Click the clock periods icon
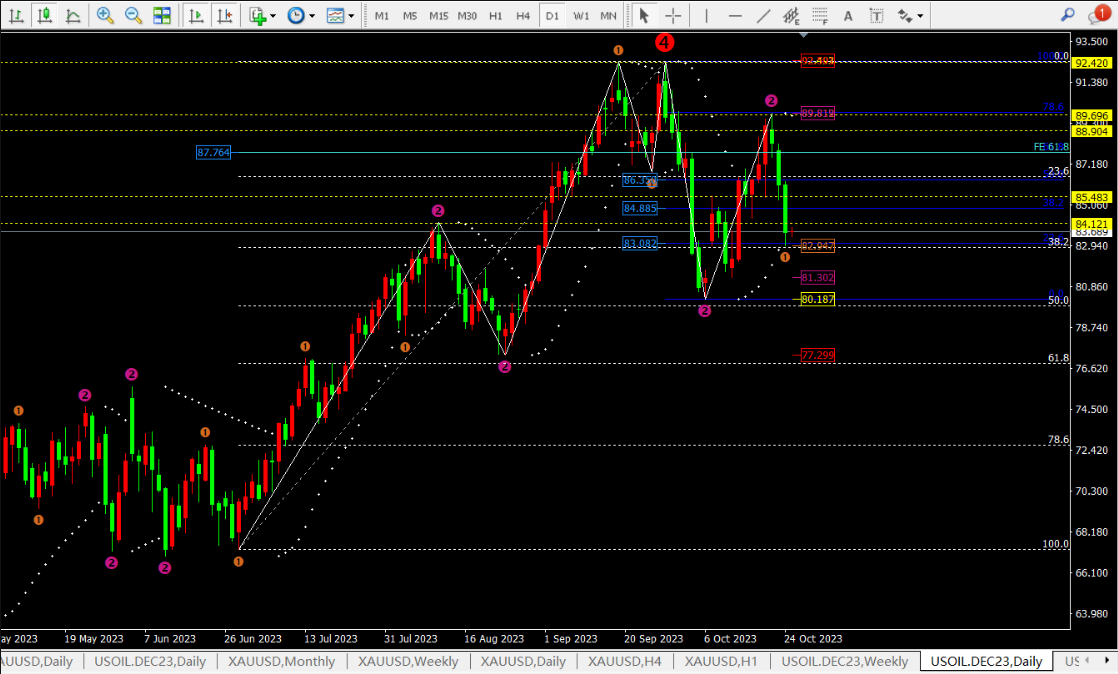The height and width of the screenshot is (674, 1118). tap(295, 15)
